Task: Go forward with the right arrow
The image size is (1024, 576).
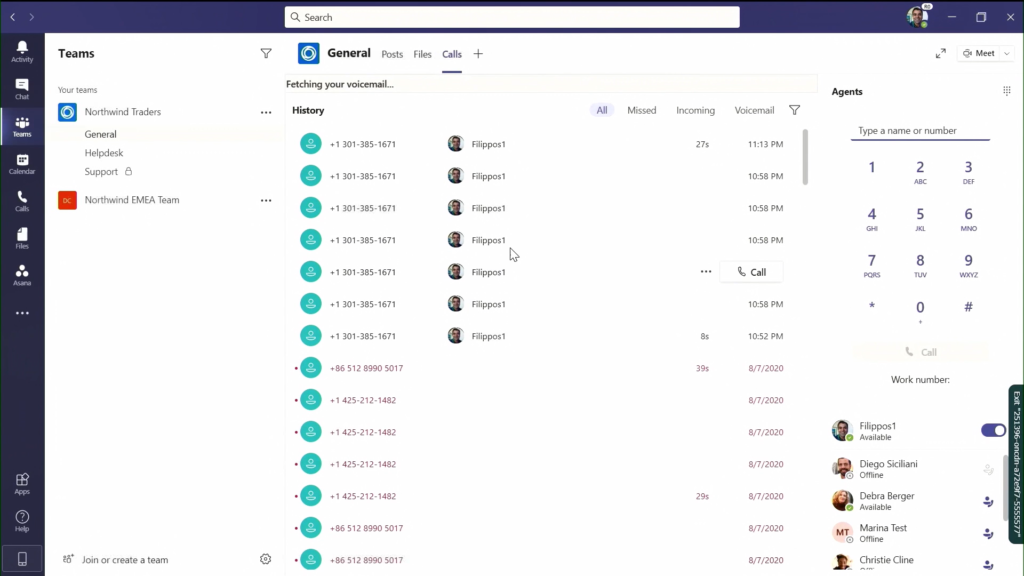Action: coord(31,17)
